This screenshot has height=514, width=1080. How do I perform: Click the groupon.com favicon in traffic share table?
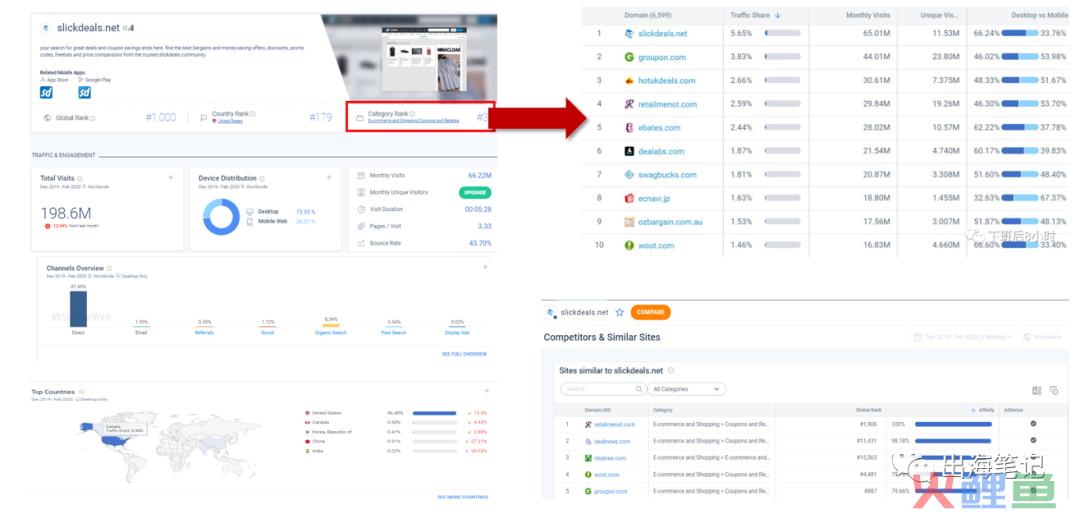pos(629,57)
